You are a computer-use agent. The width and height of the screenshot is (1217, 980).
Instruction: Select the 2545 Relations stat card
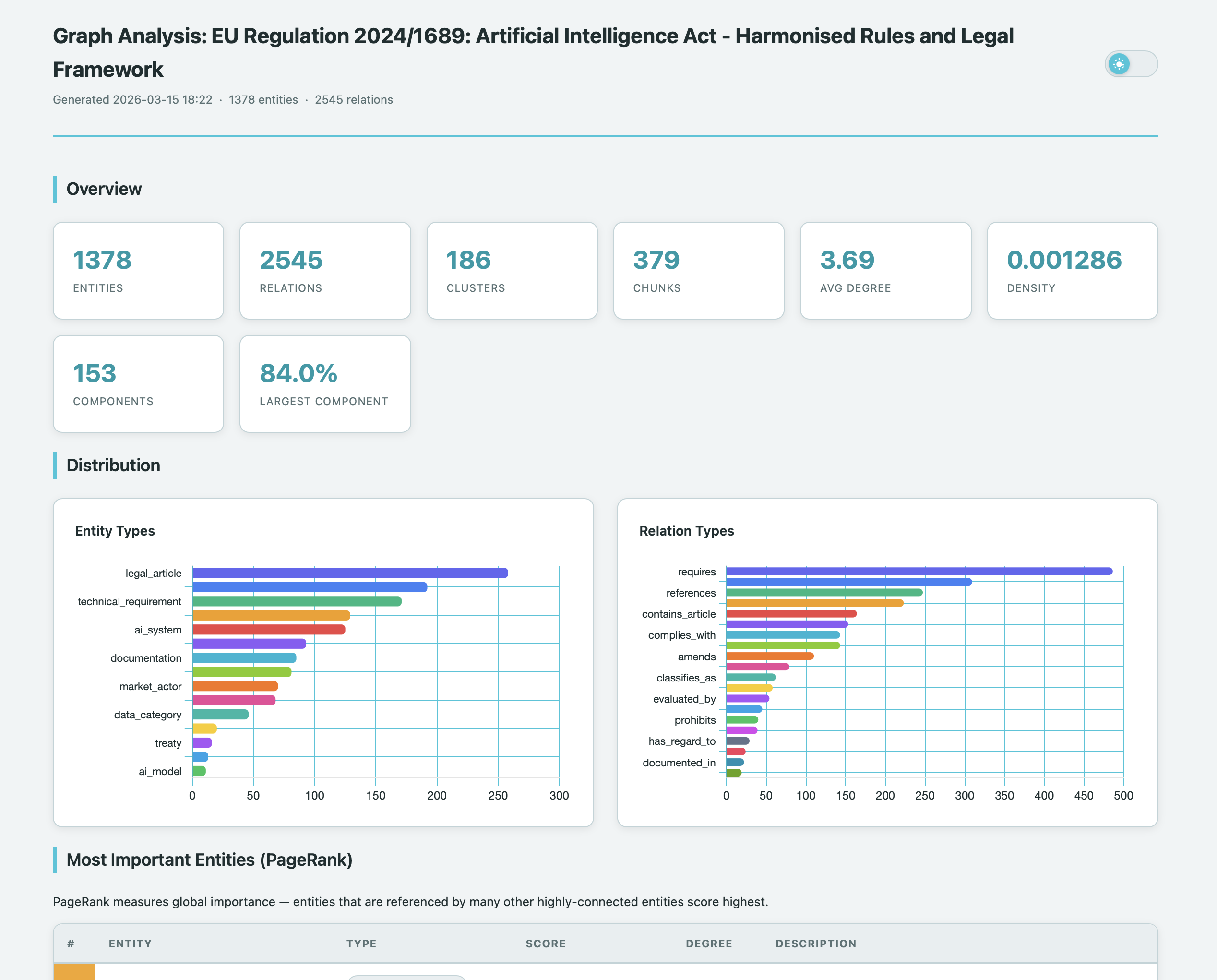point(325,270)
